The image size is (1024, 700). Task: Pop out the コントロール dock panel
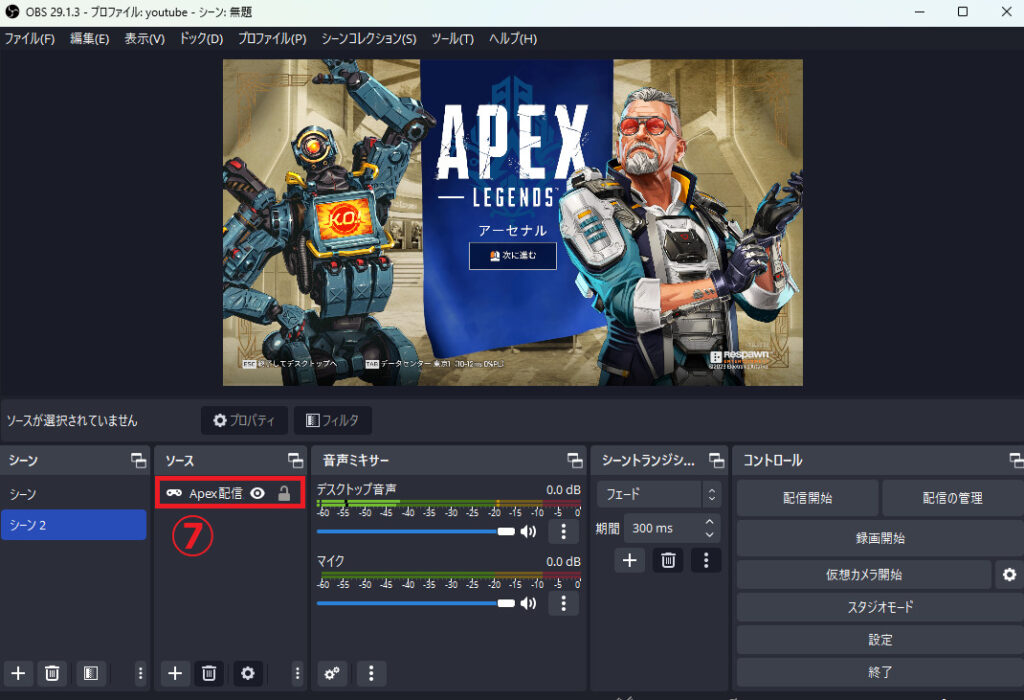[x=1016, y=460]
